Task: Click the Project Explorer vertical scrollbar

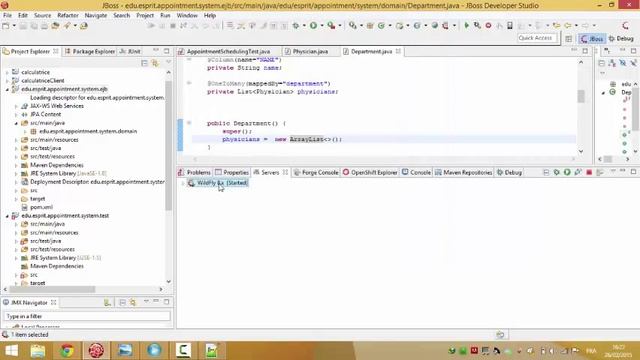Action: [x=169, y=145]
